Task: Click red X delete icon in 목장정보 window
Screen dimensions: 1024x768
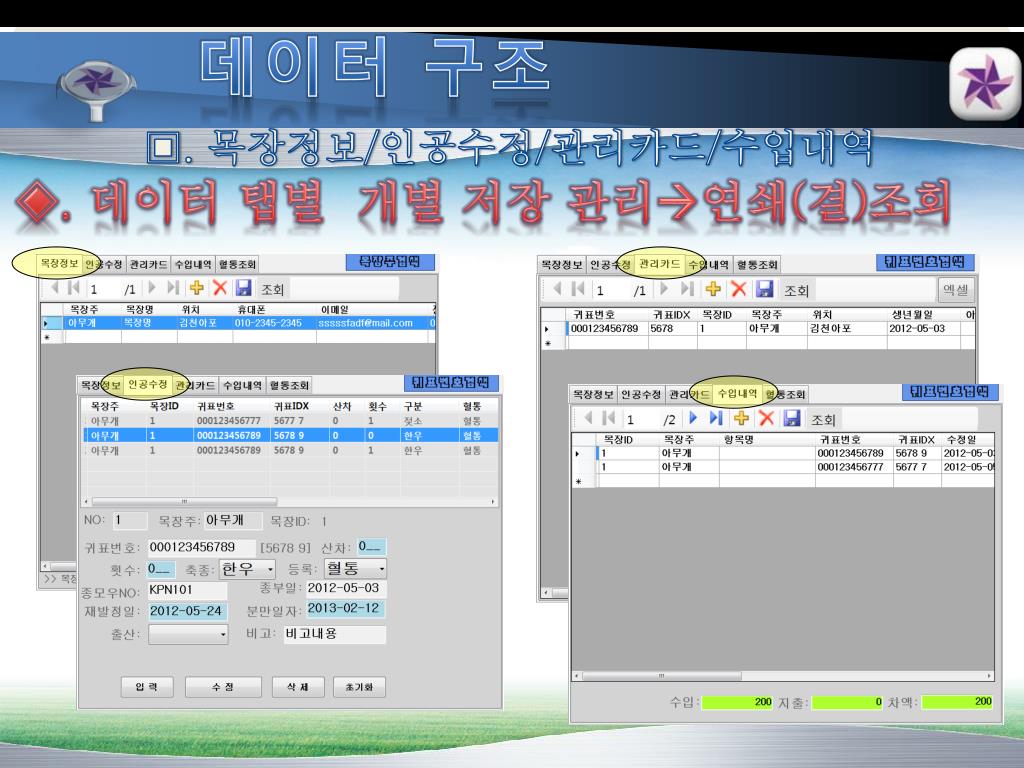Action: tap(220, 288)
